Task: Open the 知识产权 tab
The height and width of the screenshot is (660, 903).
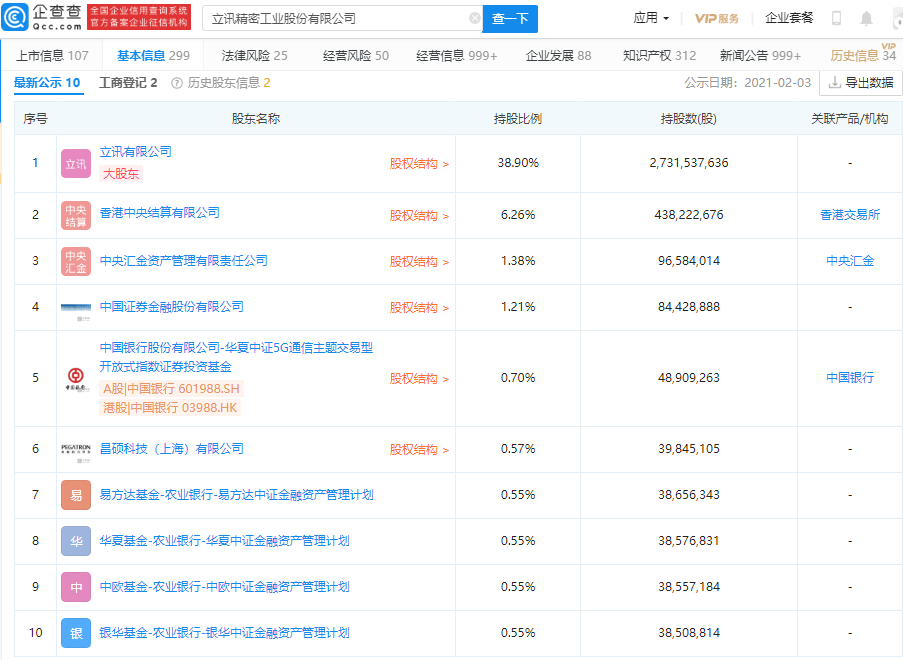Action: click(x=659, y=56)
